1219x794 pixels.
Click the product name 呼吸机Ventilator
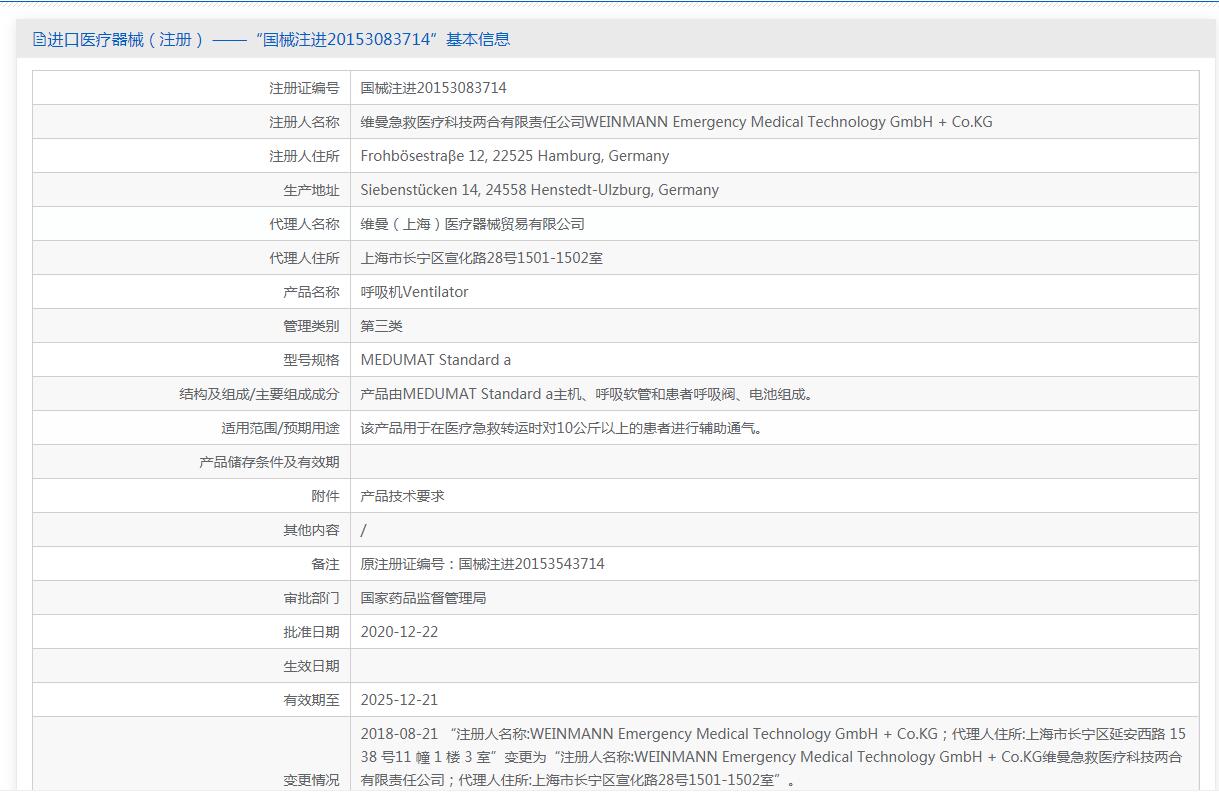pyautogui.click(x=414, y=292)
